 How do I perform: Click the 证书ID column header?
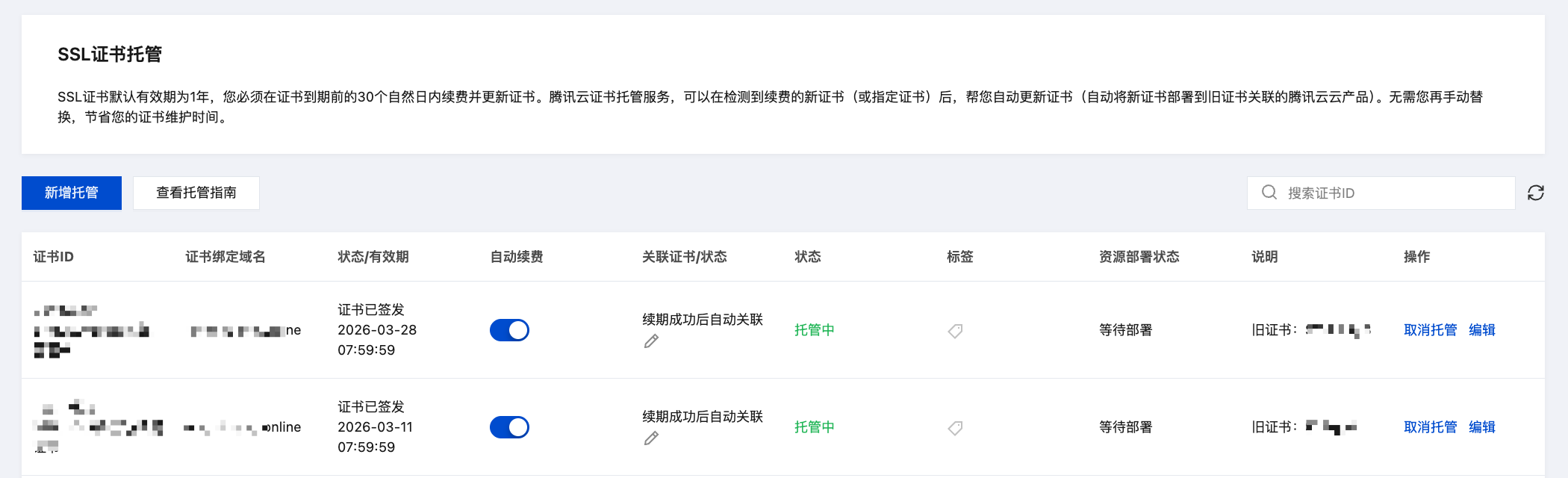(x=54, y=257)
